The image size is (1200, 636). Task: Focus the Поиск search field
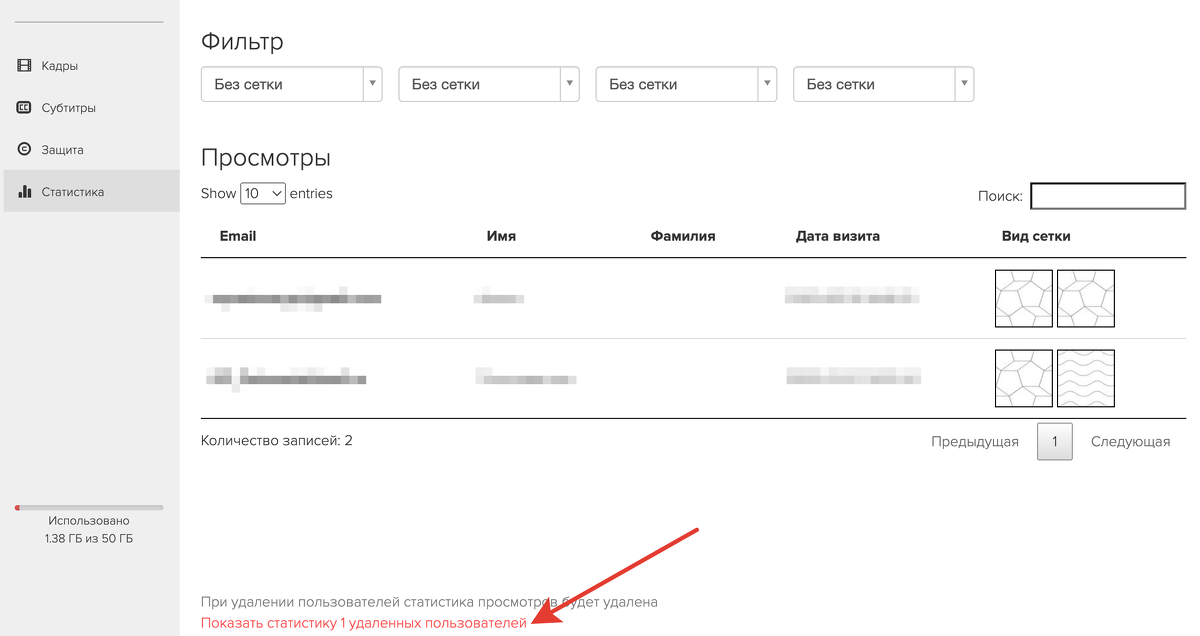point(1108,196)
